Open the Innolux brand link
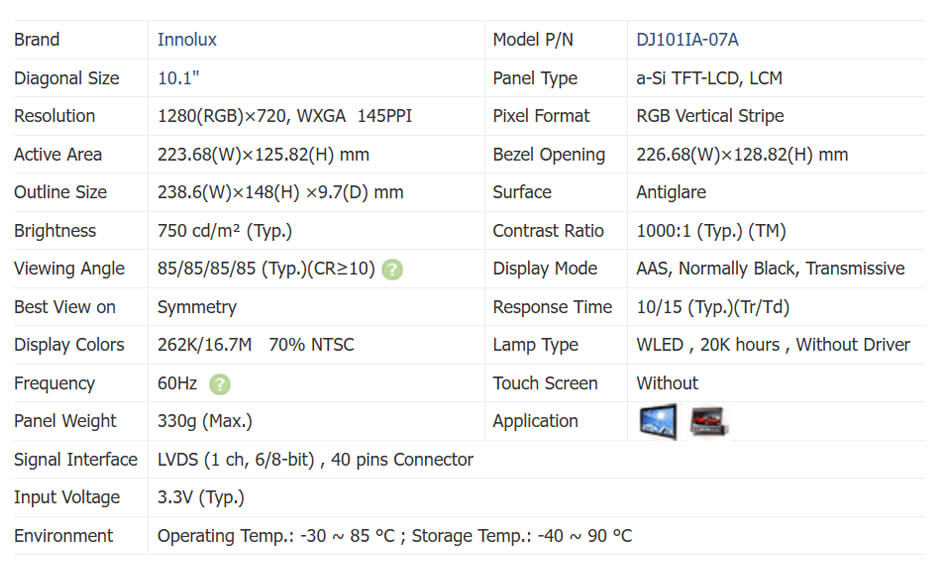The height and width of the screenshot is (561, 930). (187, 40)
